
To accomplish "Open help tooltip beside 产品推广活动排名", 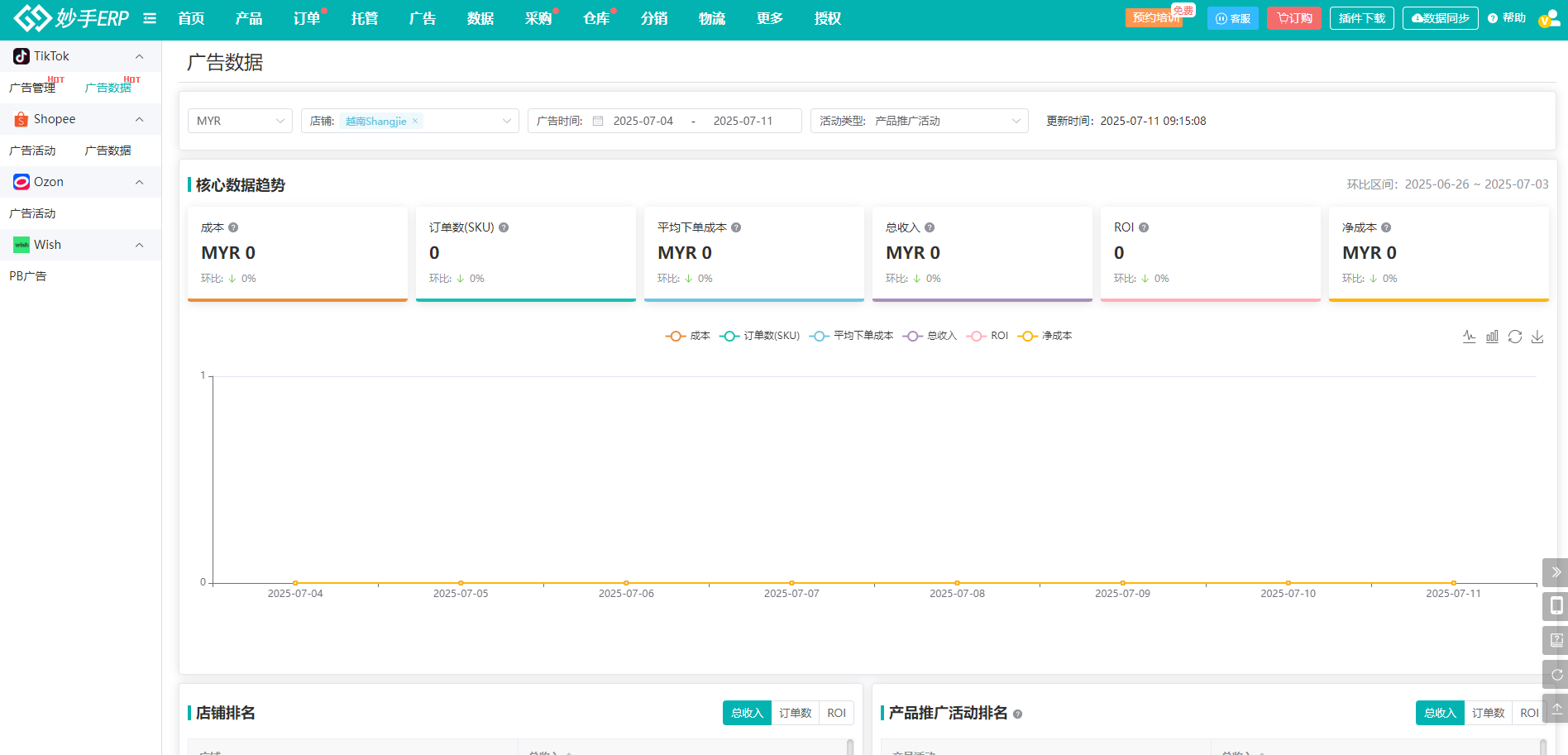I will coord(1018,714).
